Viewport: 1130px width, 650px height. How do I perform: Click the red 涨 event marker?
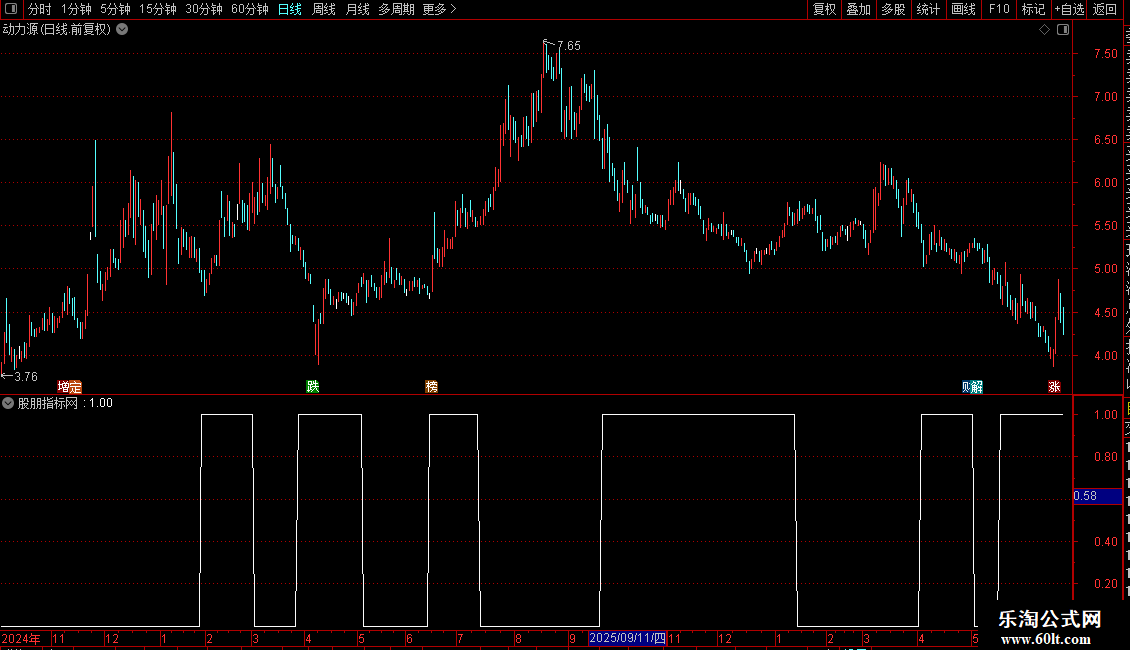point(1054,387)
